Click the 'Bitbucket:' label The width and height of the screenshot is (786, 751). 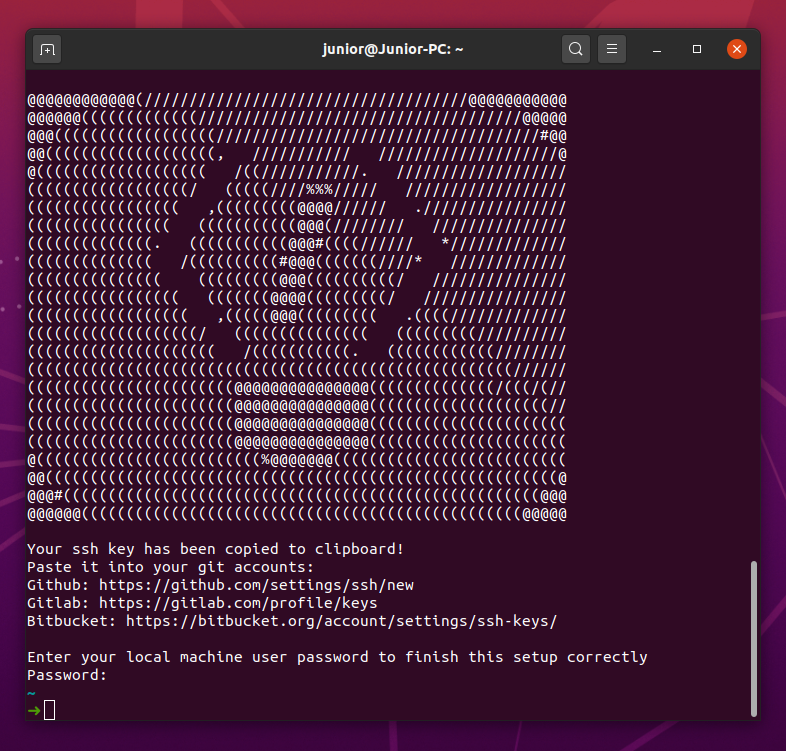click(x=72, y=621)
